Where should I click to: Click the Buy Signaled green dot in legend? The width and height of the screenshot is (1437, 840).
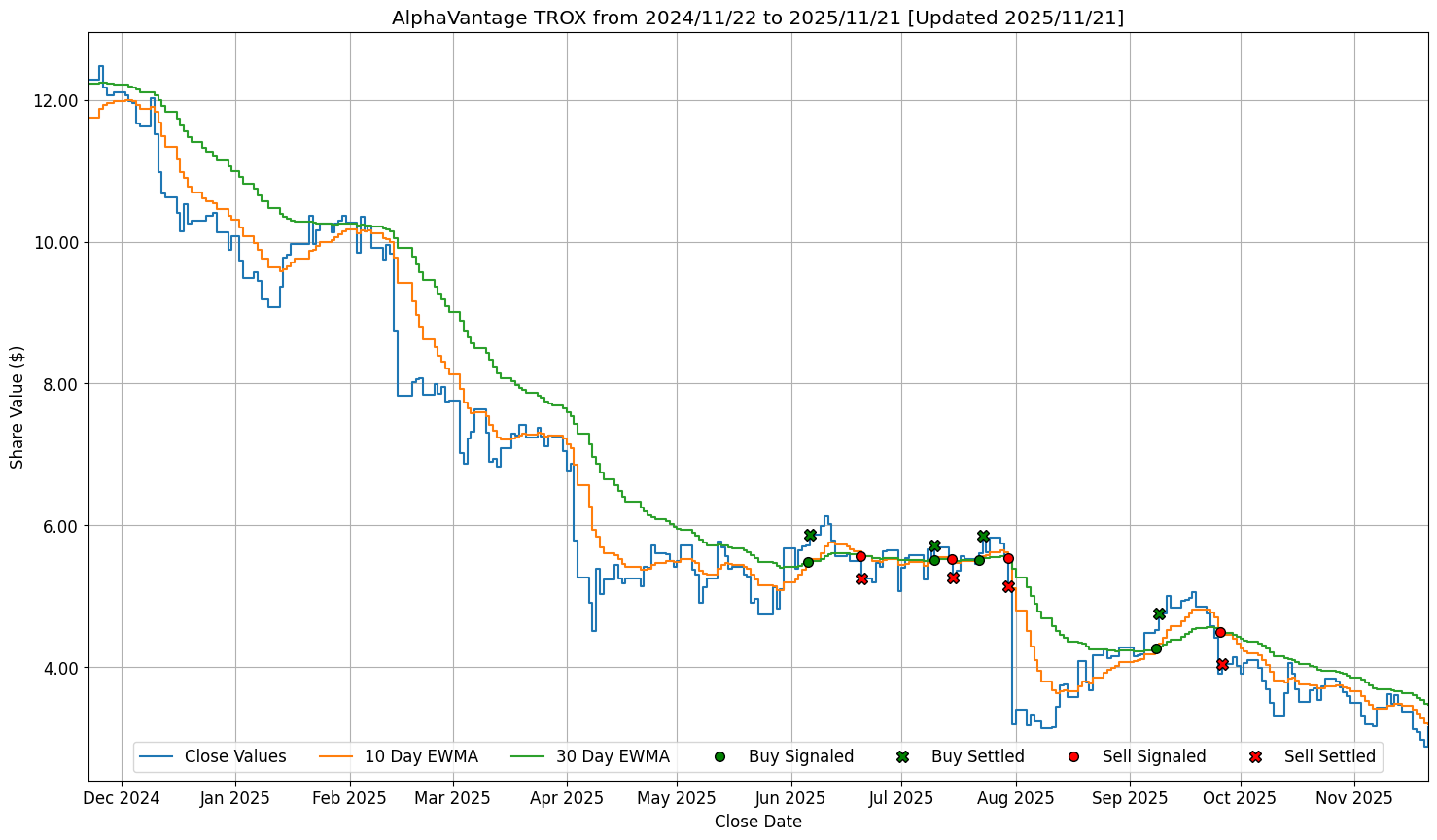(x=719, y=756)
